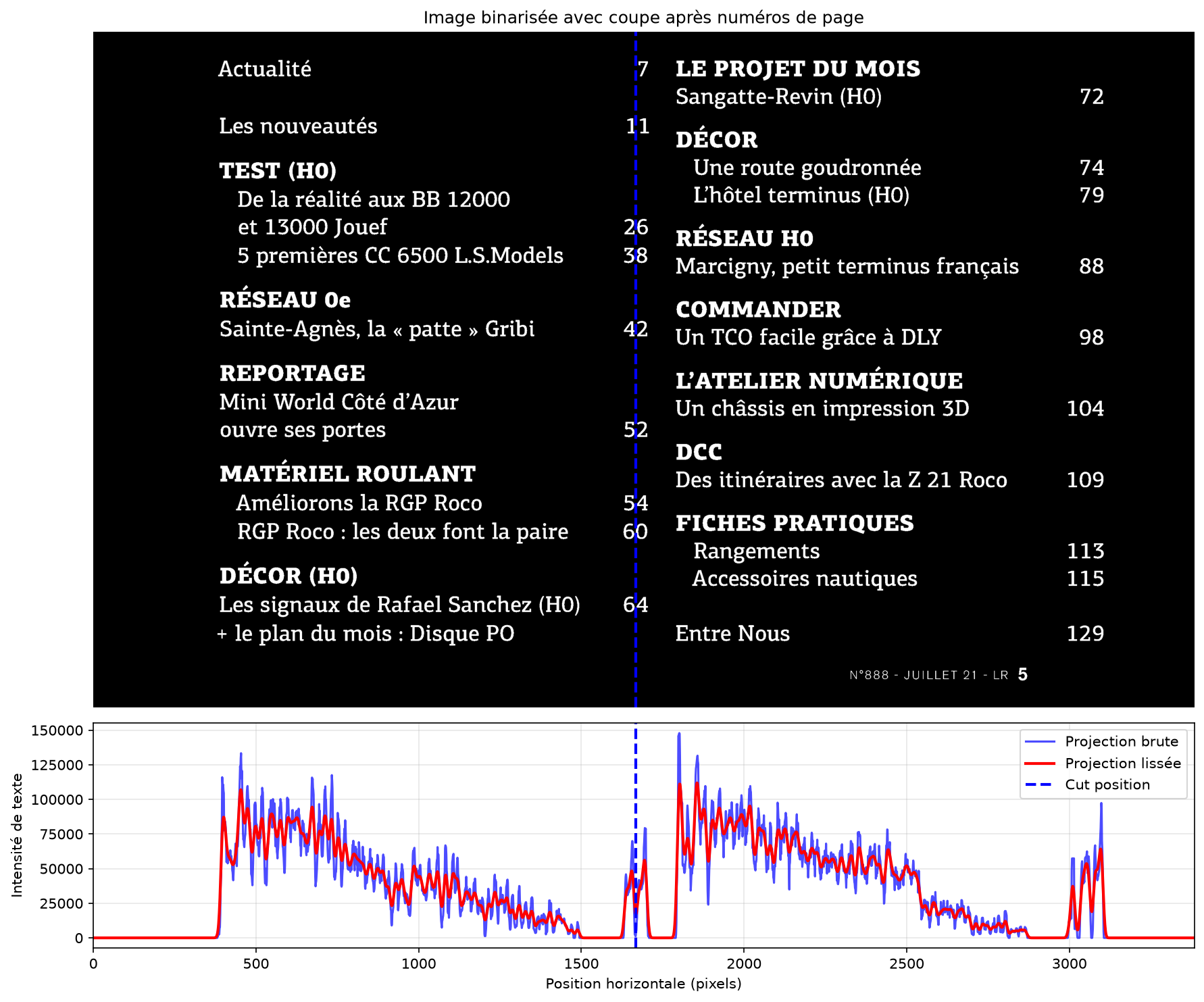Select "Améliorons la RGP Roco" entry

(359, 503)
